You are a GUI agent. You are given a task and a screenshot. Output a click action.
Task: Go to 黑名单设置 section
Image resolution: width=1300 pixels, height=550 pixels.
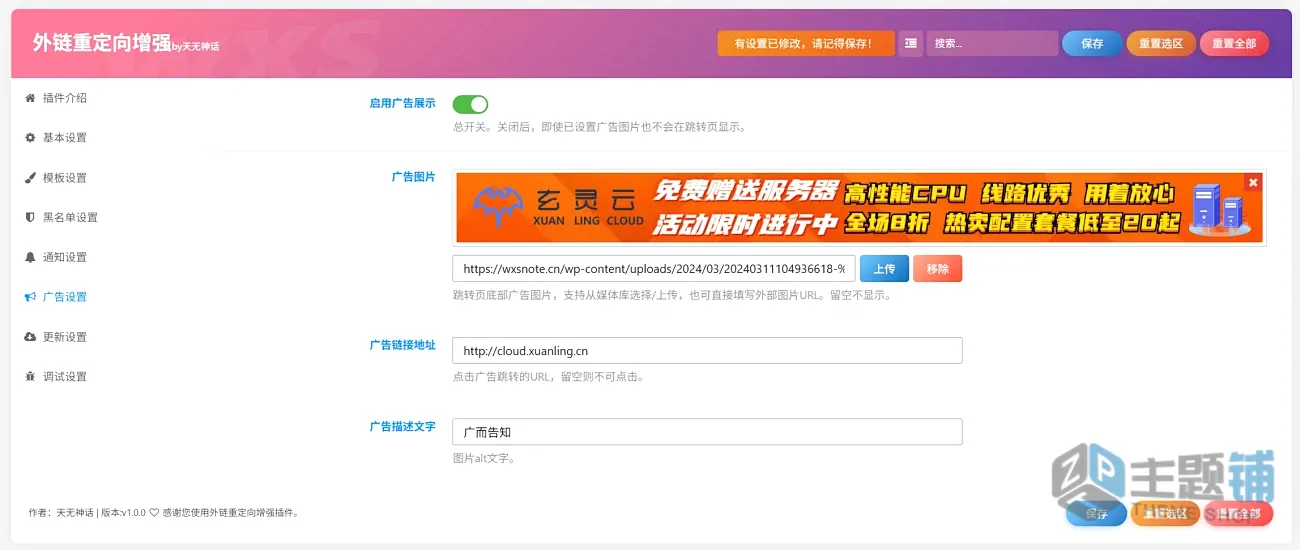click(x=70, y=217)
